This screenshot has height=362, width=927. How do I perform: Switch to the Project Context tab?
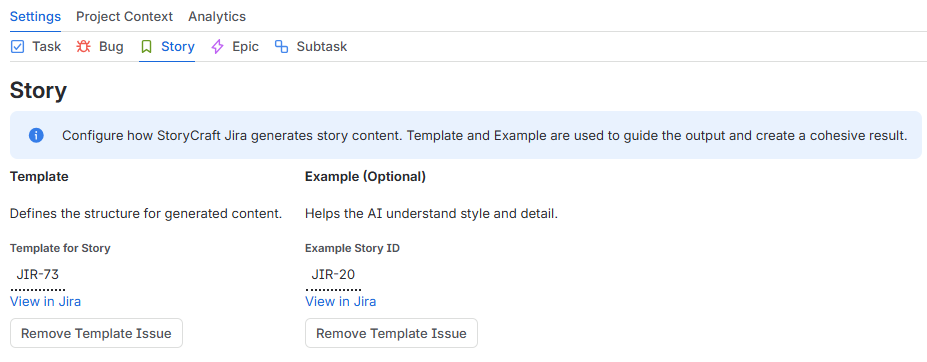coord(124,17)
